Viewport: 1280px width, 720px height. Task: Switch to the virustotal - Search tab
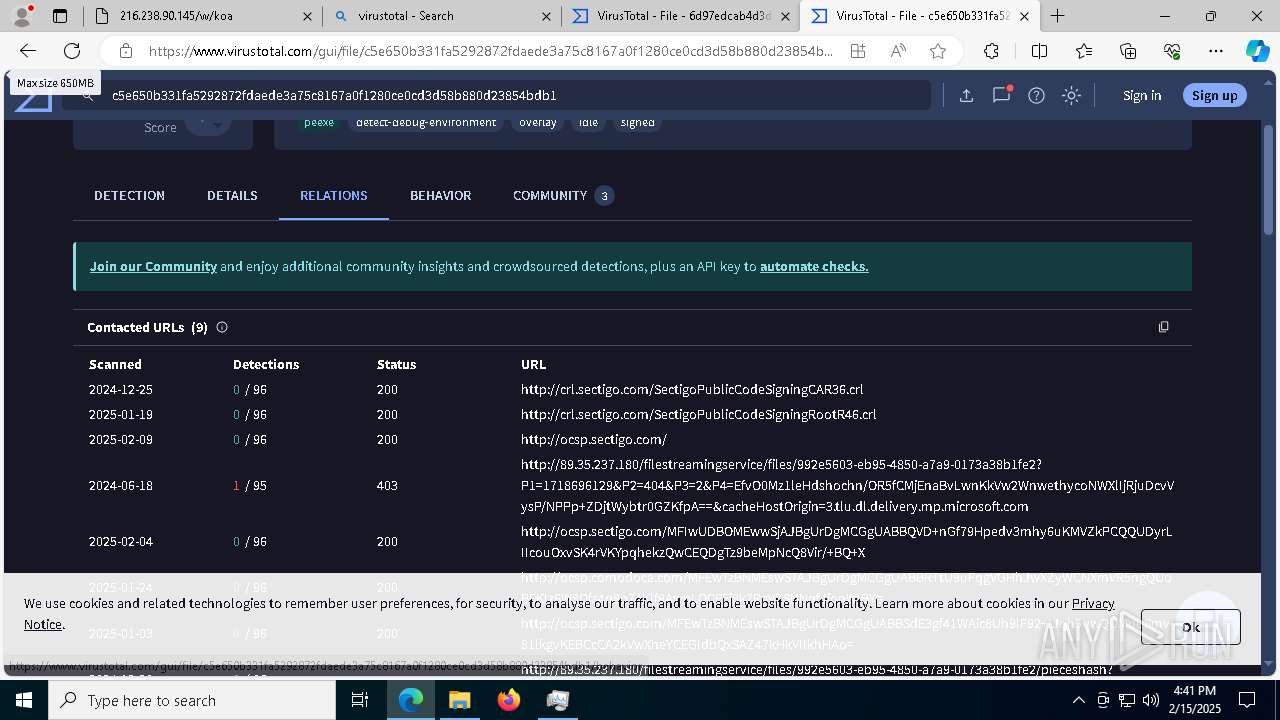click(440, 16)
